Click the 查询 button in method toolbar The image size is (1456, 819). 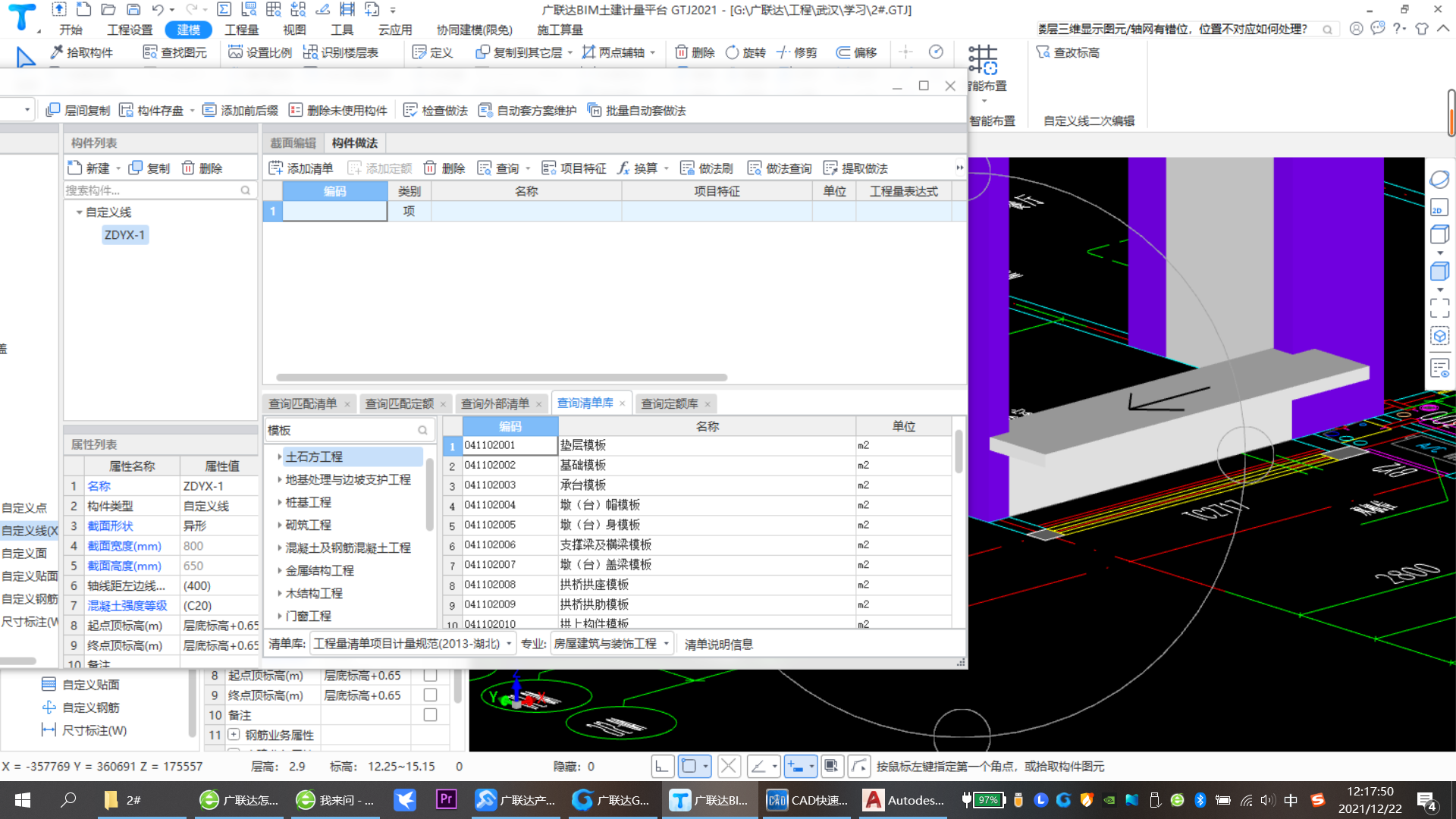tap(499, 168)
